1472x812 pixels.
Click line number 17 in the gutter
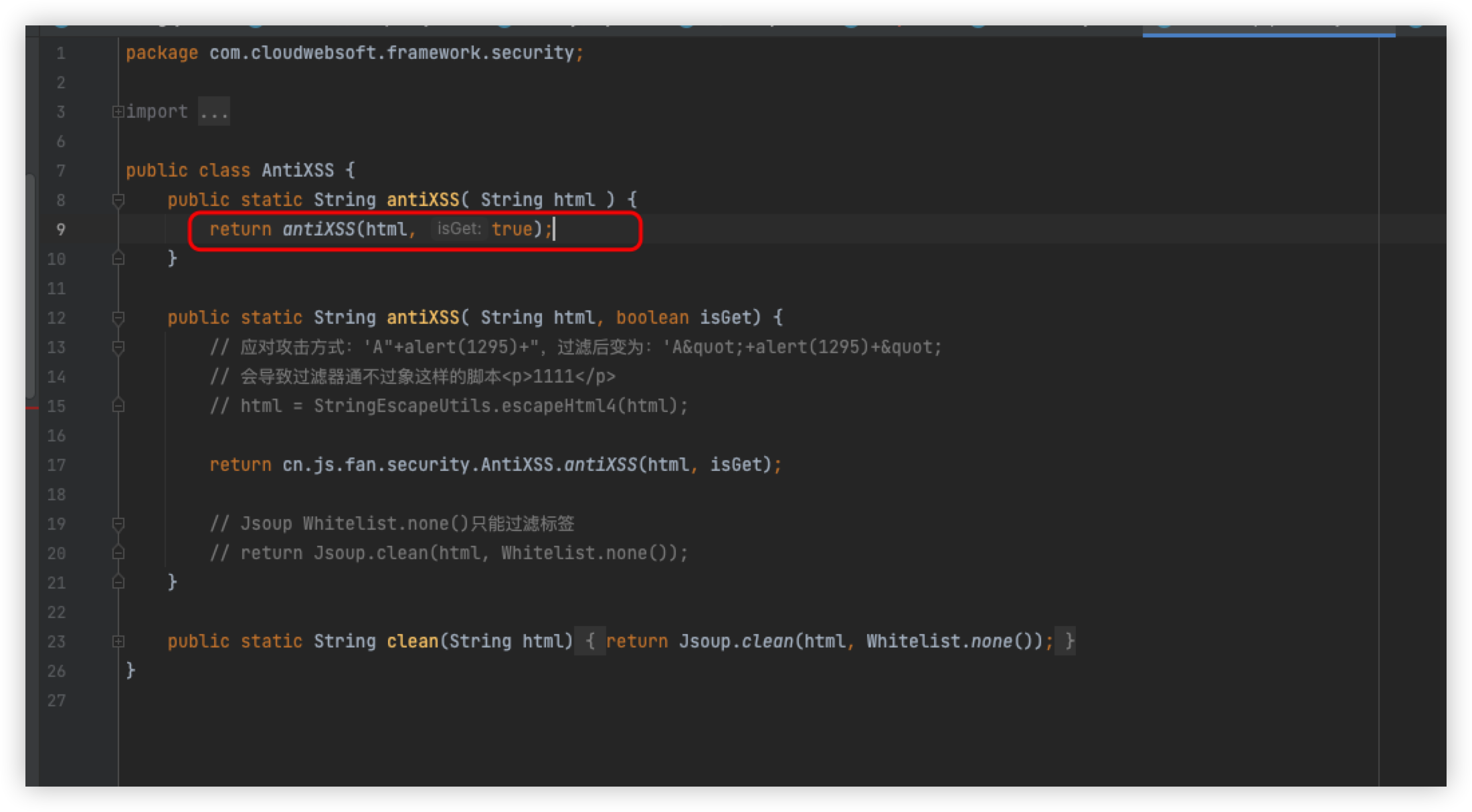pos(56,465)
